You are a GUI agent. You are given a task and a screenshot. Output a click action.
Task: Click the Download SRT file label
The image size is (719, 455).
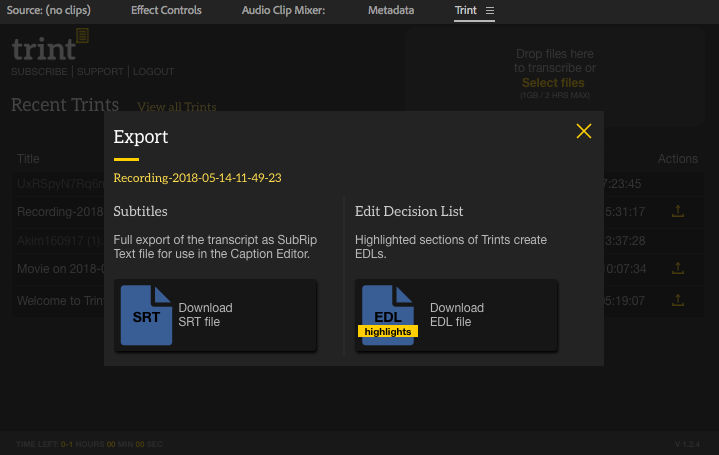[x=205, y=315]
